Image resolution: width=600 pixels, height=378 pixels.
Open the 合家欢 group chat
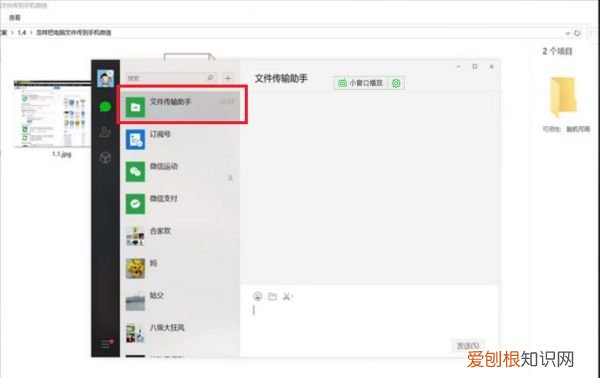pos(180,236)
